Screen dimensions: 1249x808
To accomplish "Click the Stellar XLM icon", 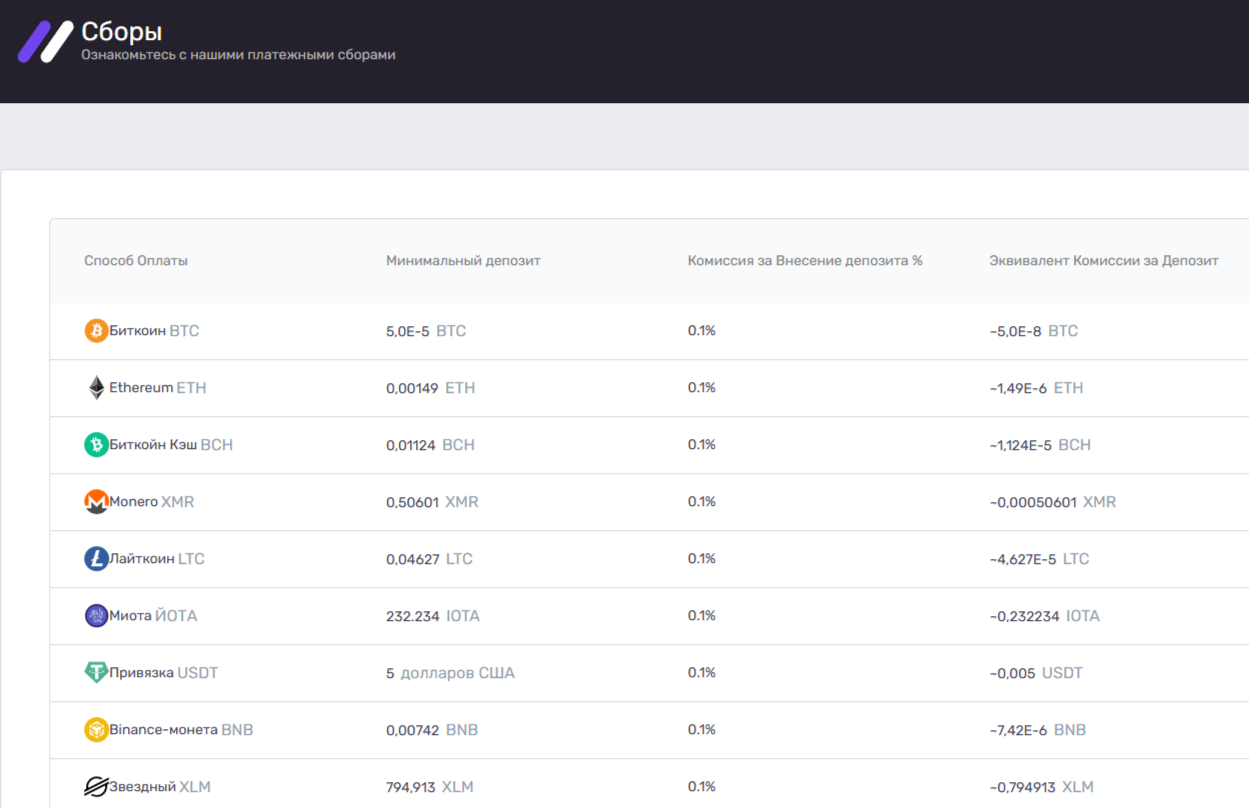I will click(96, 787).
